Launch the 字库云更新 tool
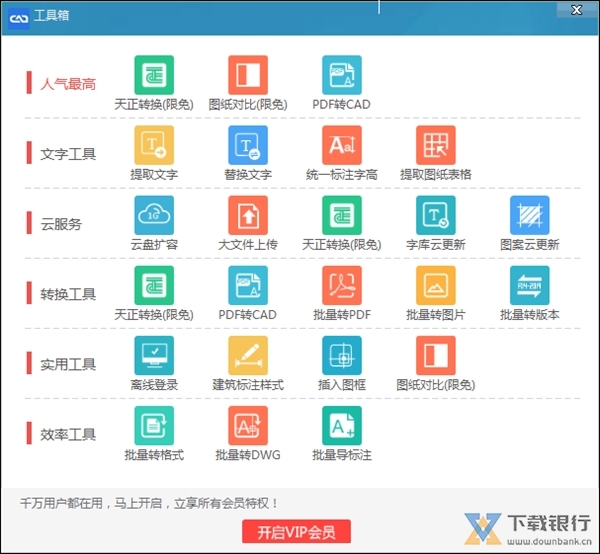Screen dimensions: 600x554 [x=436, y=215]
